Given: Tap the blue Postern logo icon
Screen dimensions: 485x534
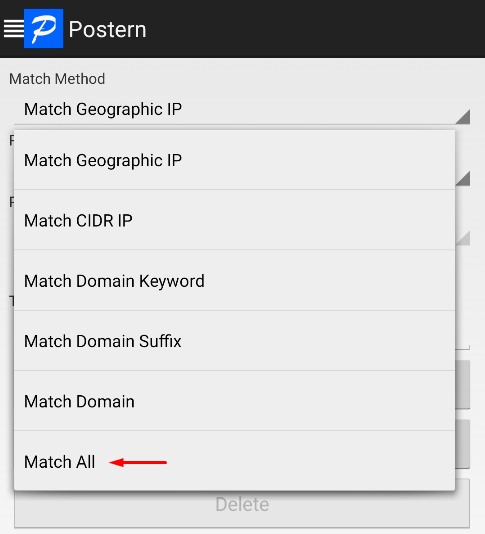Looking at the screenshot, I should point(44,29).
